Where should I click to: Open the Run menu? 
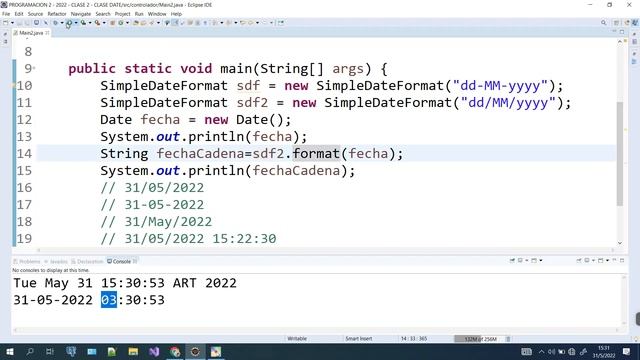[x=139, y=14]
